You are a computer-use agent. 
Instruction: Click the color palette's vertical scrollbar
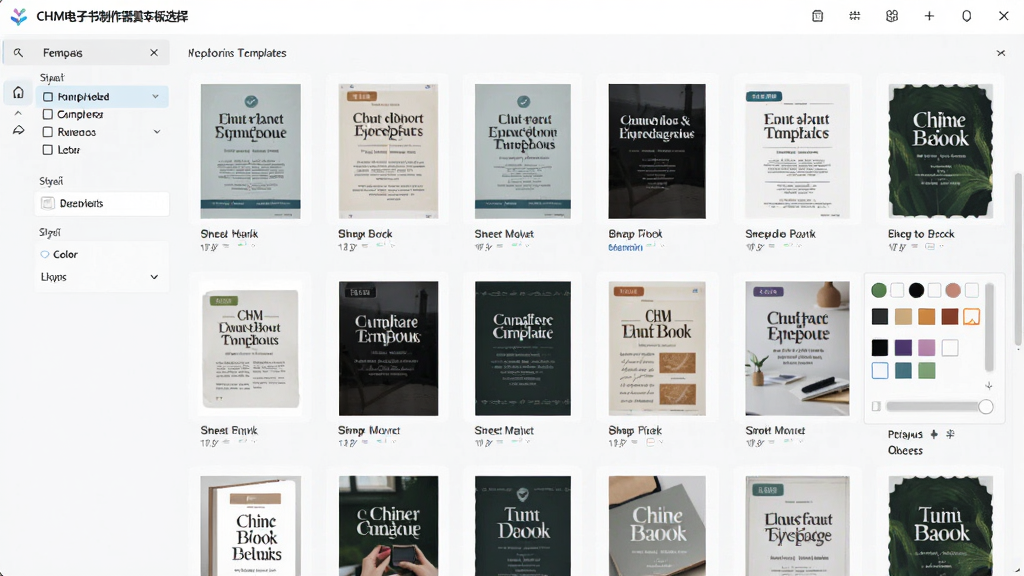pyautogui.click(x=989, y=327)
